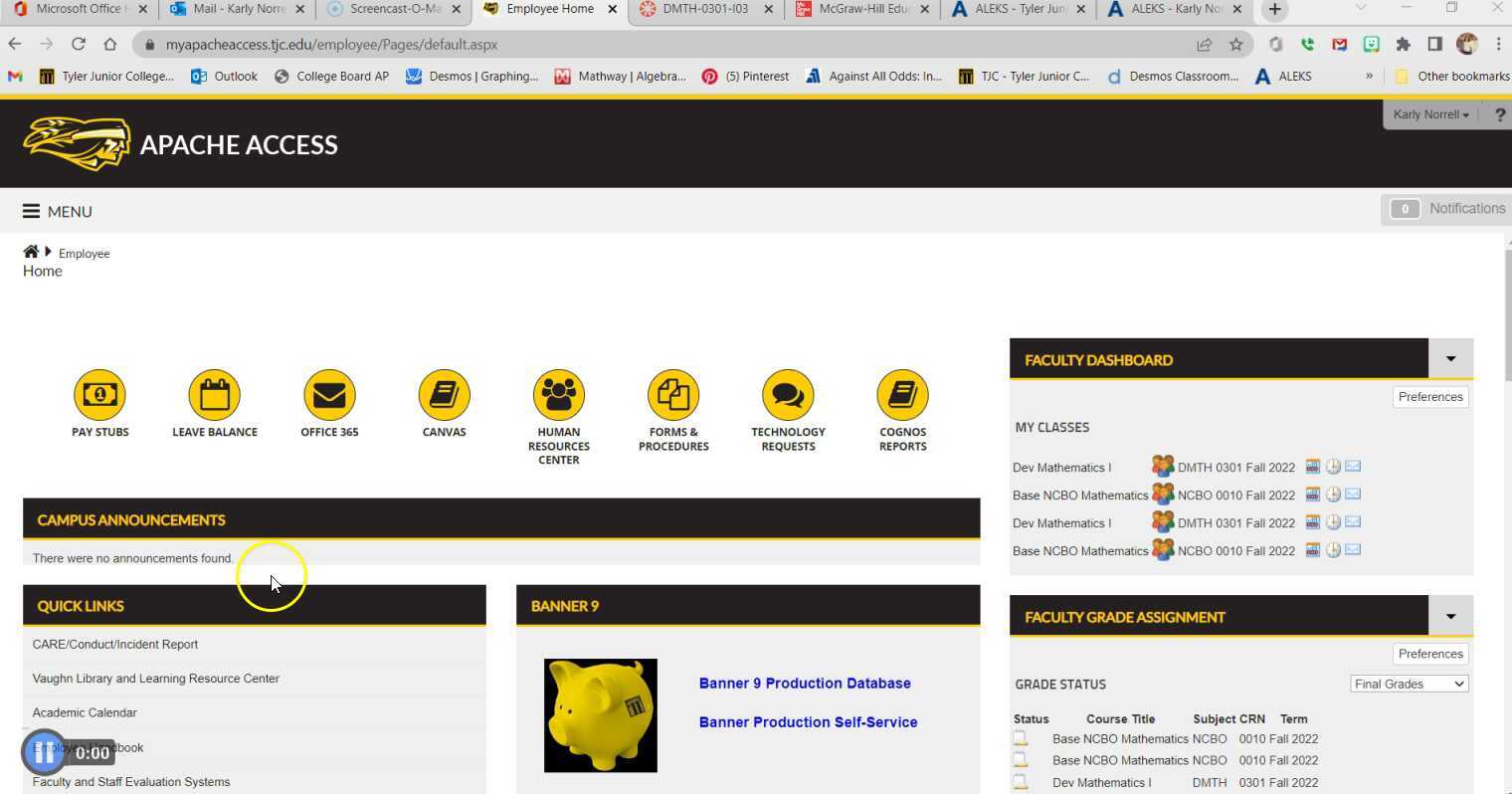Expand the Faculty Grade Assignment dropdown arrow
Screen dimensions: 1512x794
(x=1450, y=616)
